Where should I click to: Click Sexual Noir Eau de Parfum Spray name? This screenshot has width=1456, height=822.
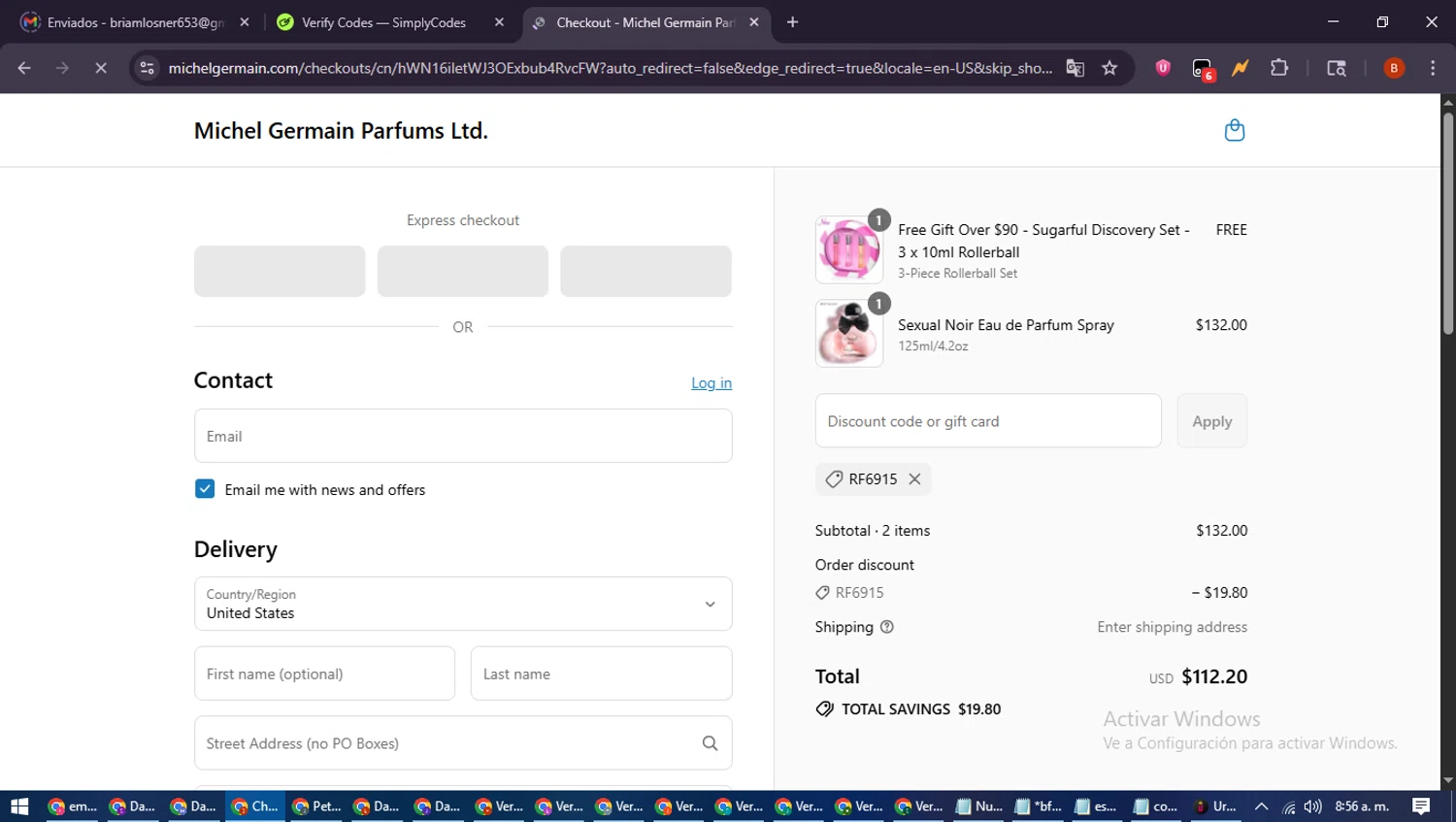point(1006,325)
